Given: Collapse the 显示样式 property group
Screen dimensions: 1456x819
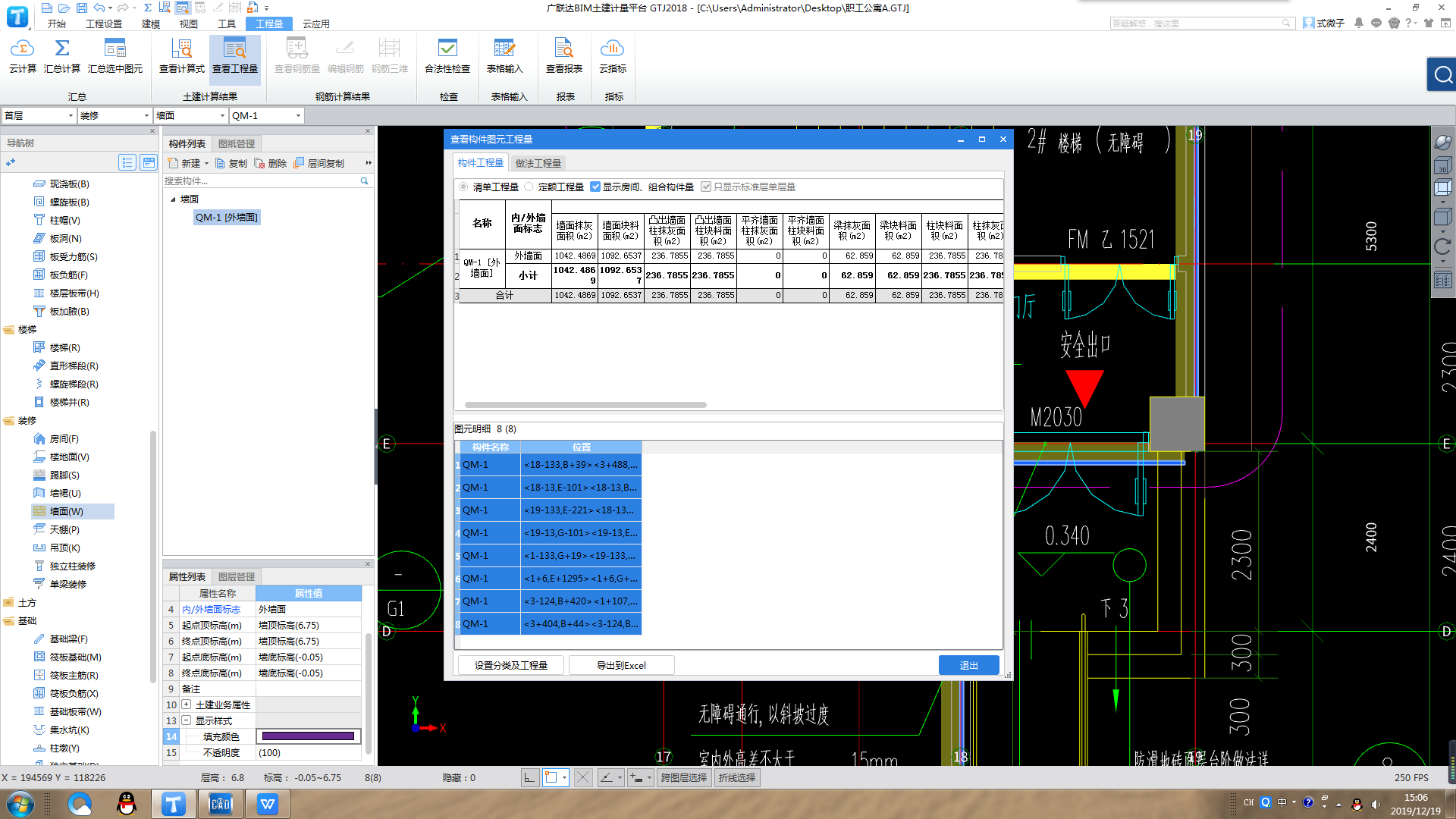Looking at the screenshot, I should pos(186,720).
